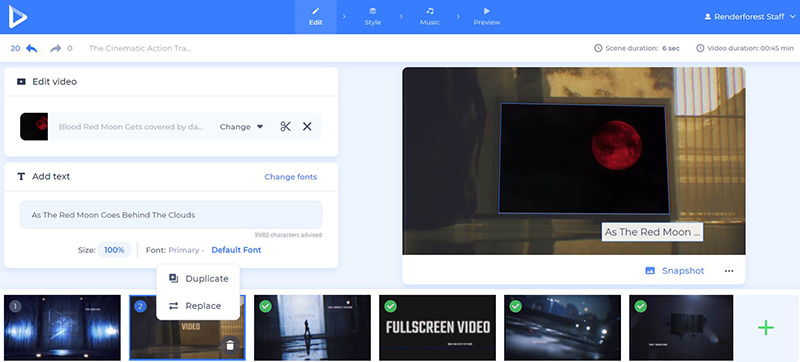Go to the Music tab
The width and height of the screenshot is (800, 362).
pos(430,16)
